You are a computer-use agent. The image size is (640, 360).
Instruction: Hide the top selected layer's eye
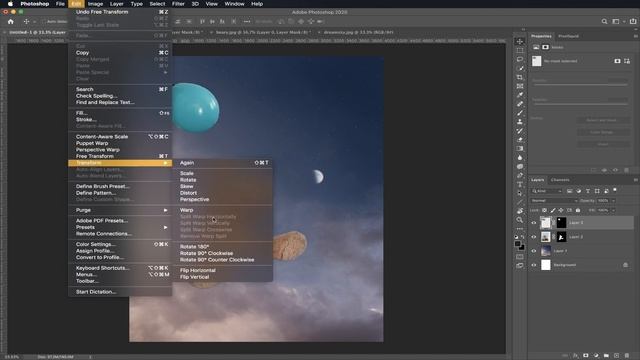pos(533,223)
